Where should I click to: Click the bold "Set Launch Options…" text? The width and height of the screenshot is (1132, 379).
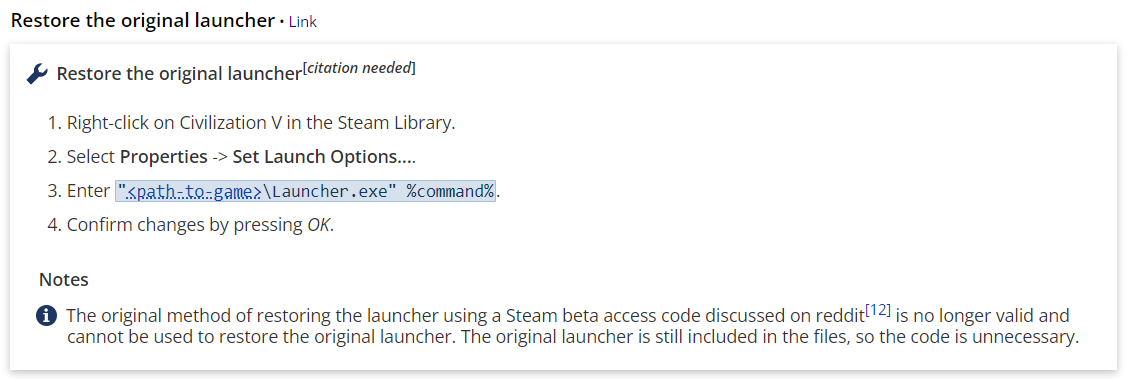point(323,157)
